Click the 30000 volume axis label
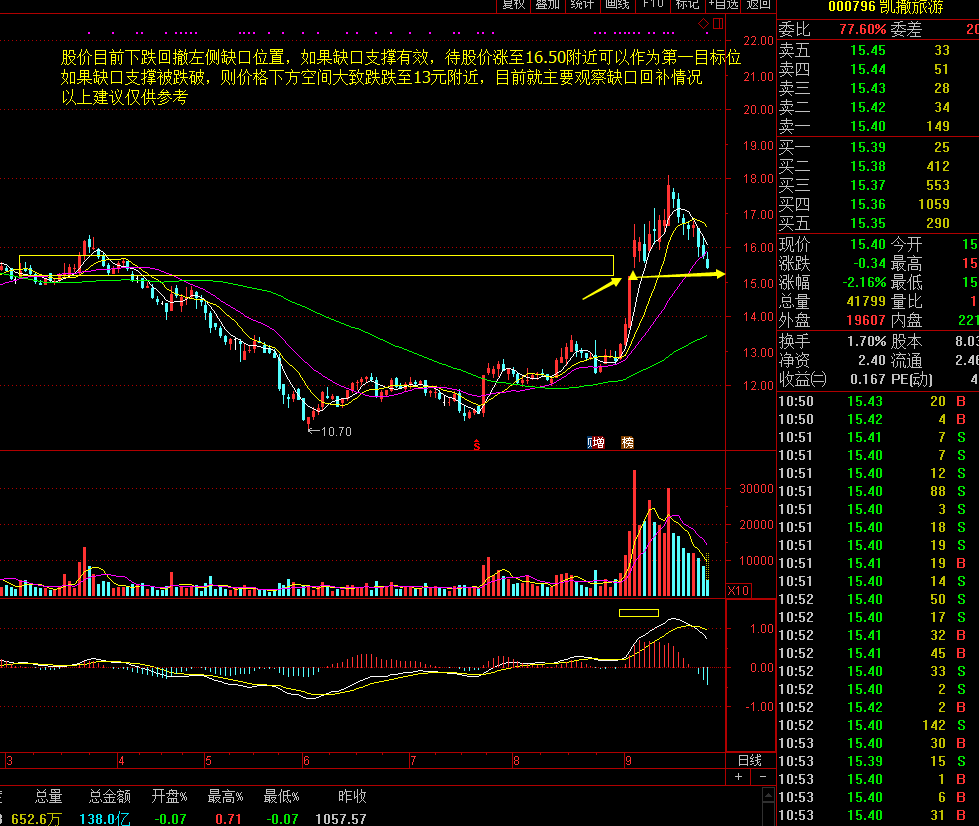 pos(756,489)
